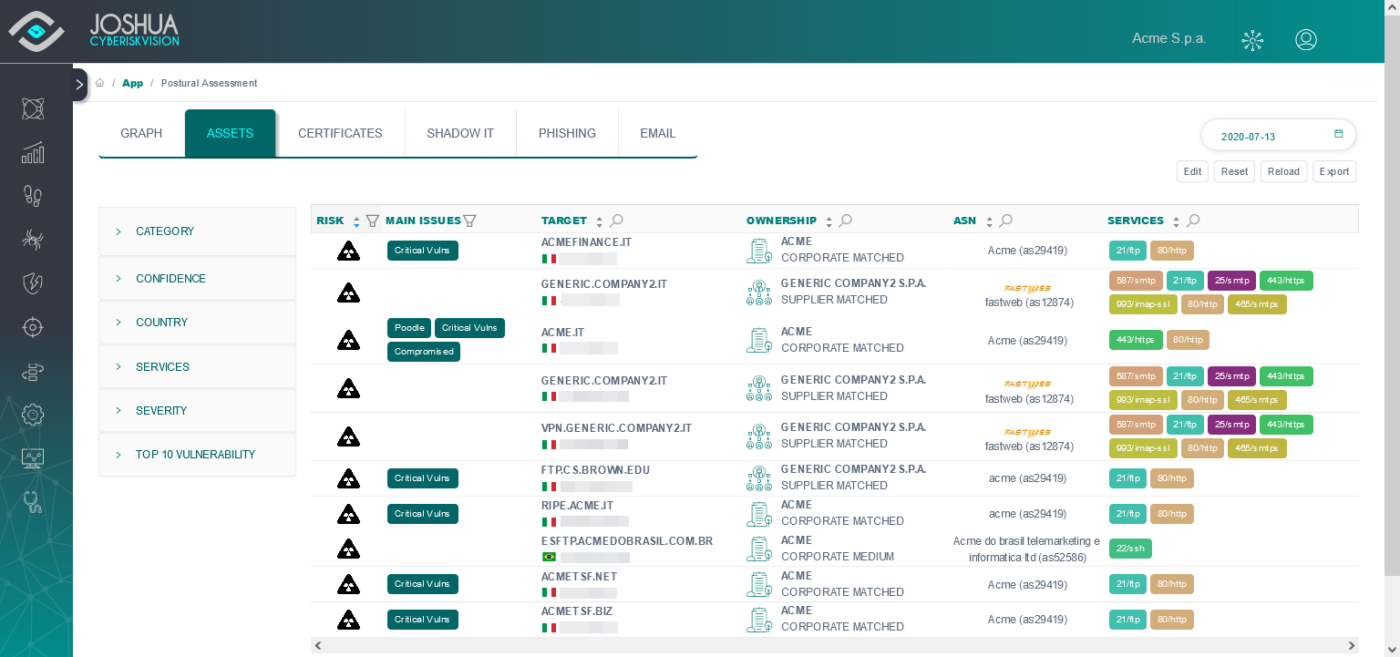Sort by SERVICES column arrows
Screen dimensions: 1400x657
pos(1176,221)
